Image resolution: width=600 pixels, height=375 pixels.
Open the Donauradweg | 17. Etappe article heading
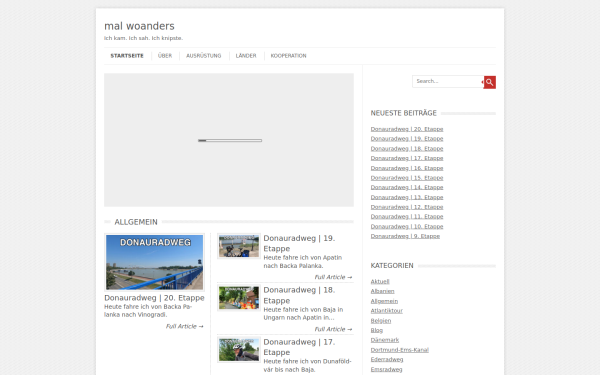coord(299,347)
